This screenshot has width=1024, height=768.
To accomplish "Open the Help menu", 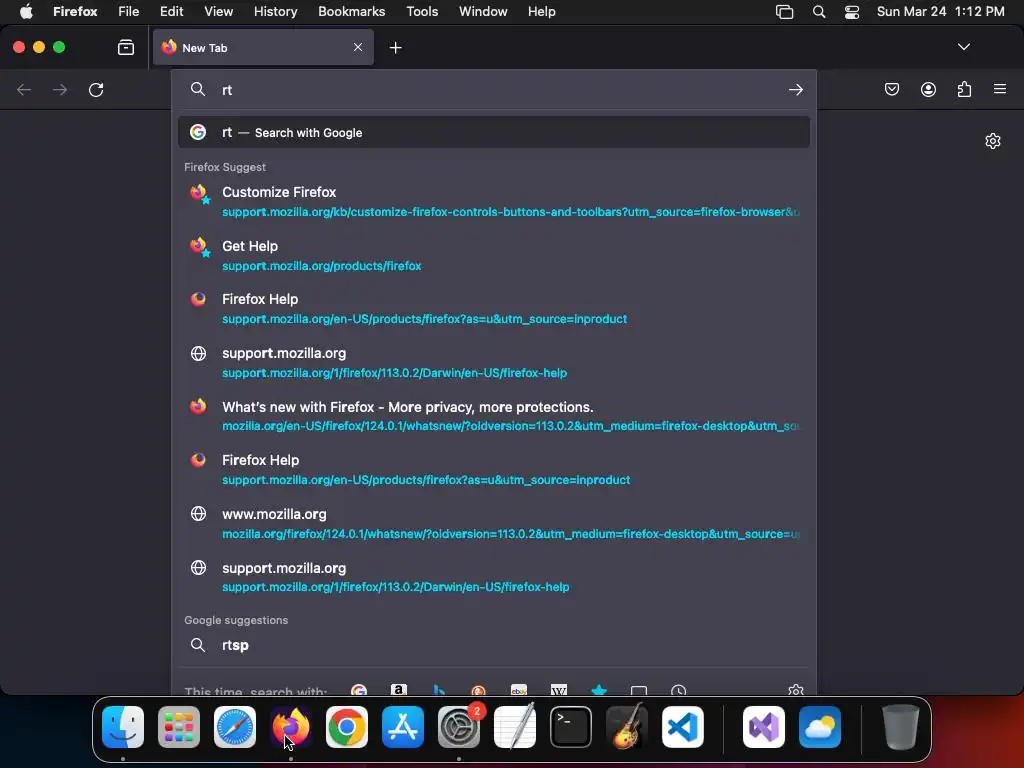I will (x=541, y=11).
